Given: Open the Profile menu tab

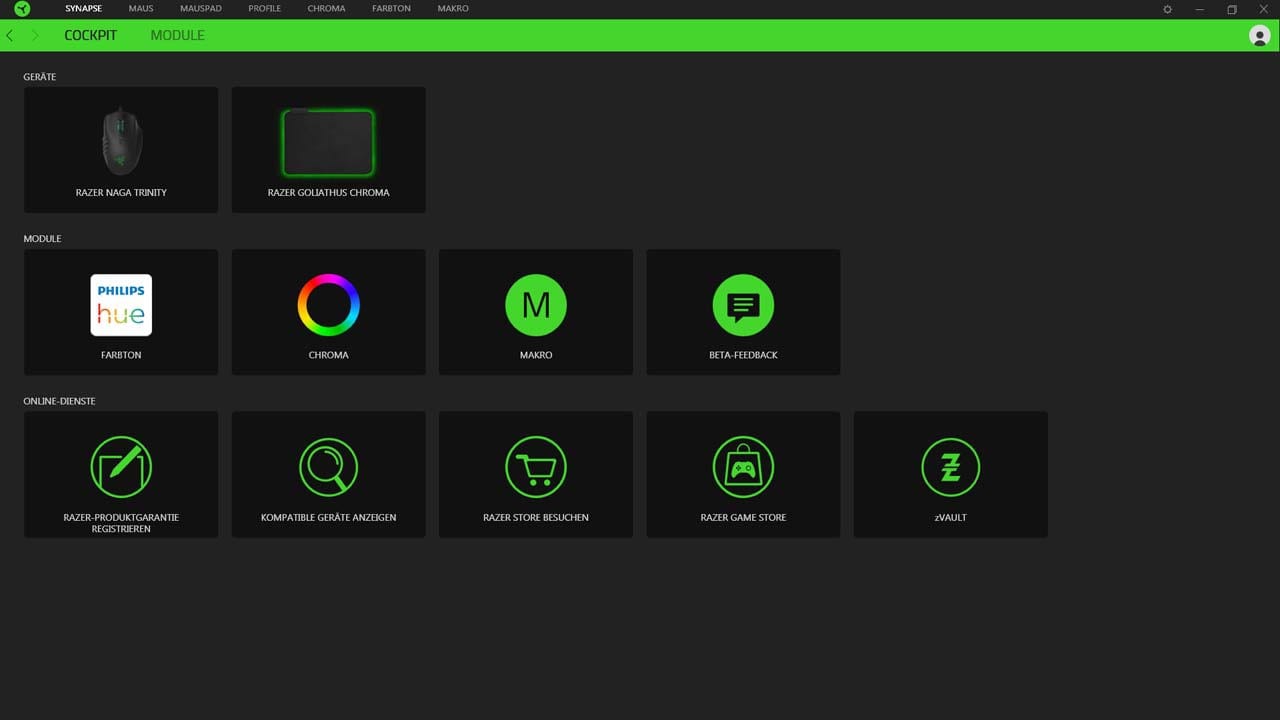Looking at the screenshot, I should pyautogui.click(x=264, y=9).
